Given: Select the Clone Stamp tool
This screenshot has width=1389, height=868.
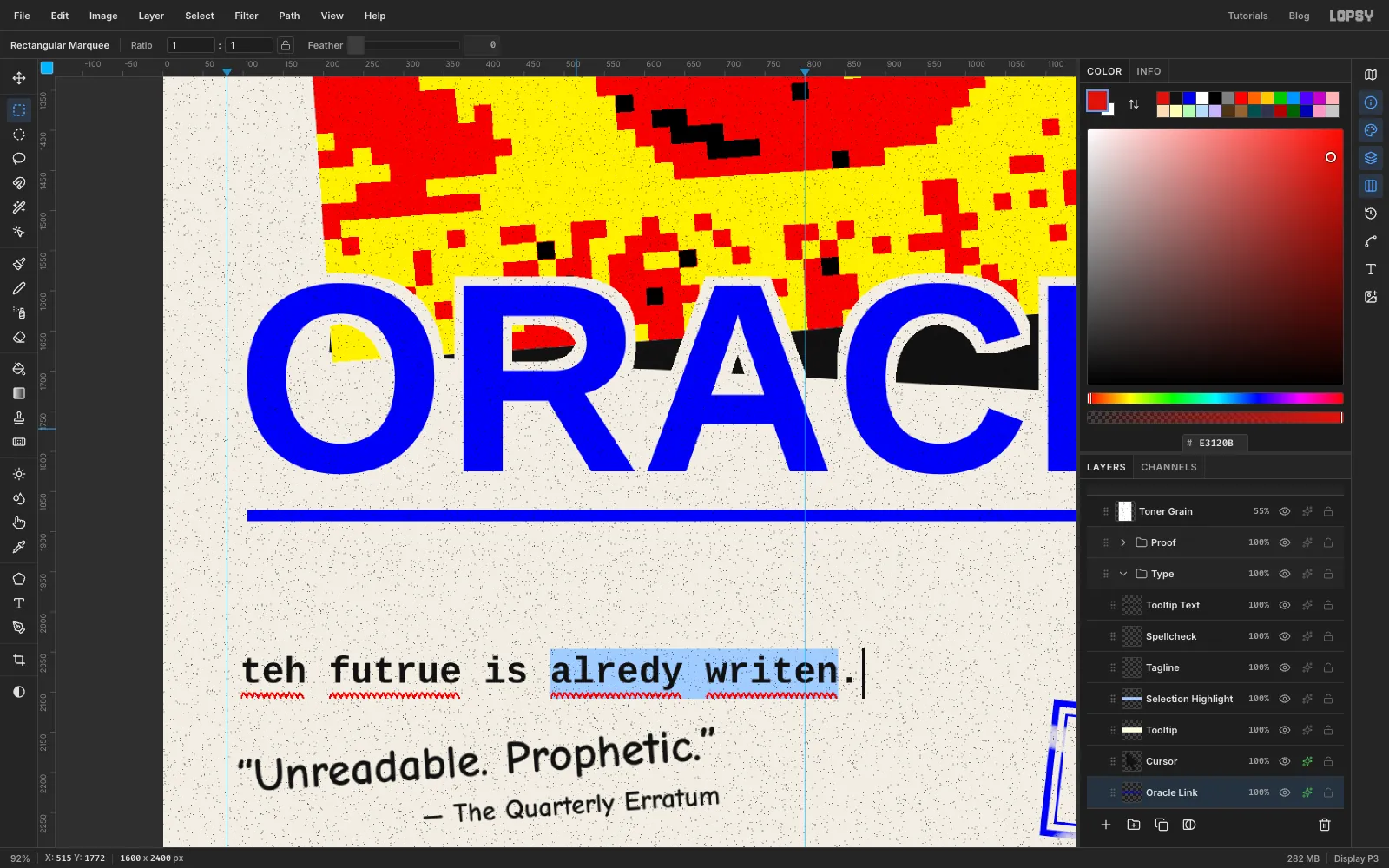Looking at the screenshot, I should tap(19, 418).
